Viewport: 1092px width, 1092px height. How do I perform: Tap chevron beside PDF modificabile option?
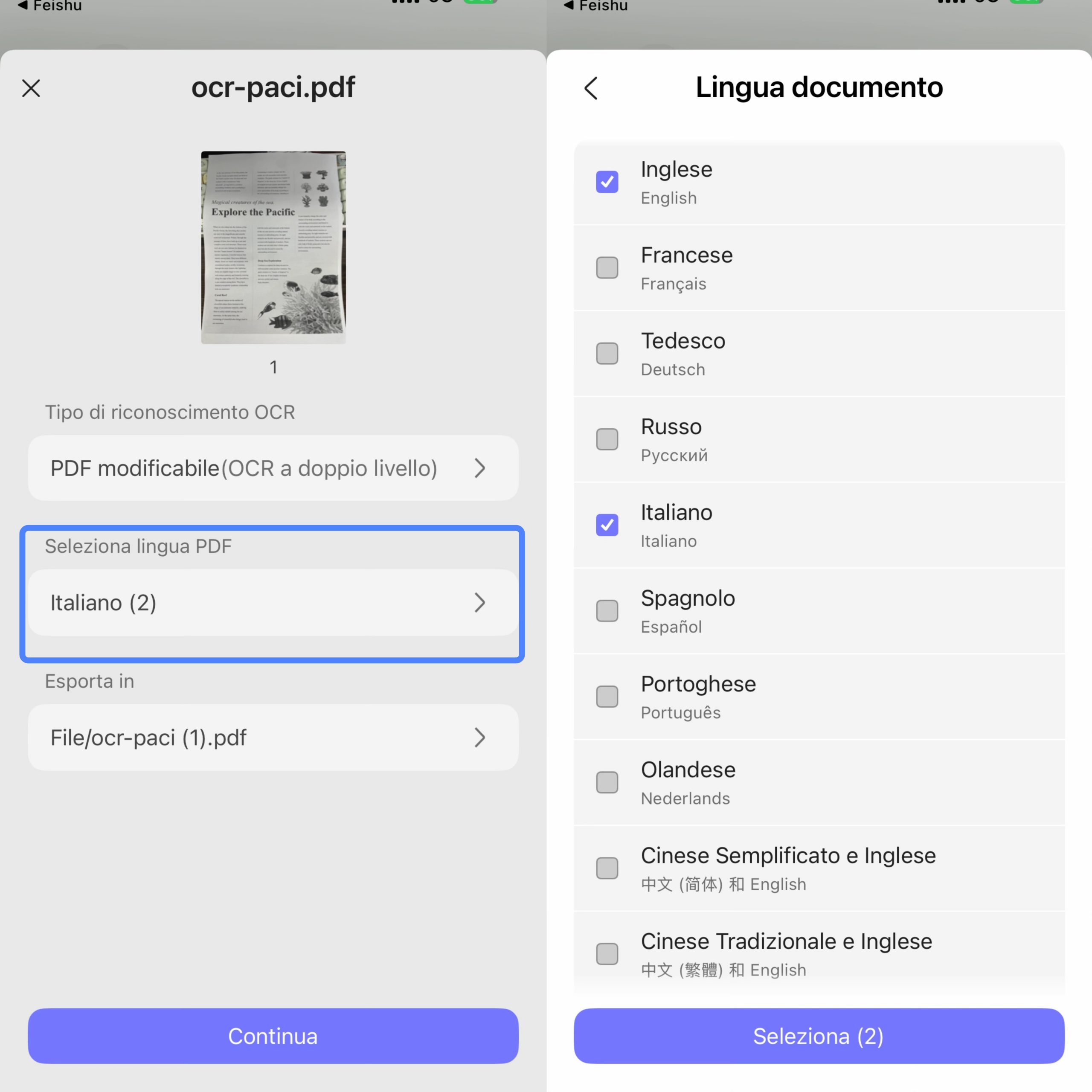[x=480, y=468]
